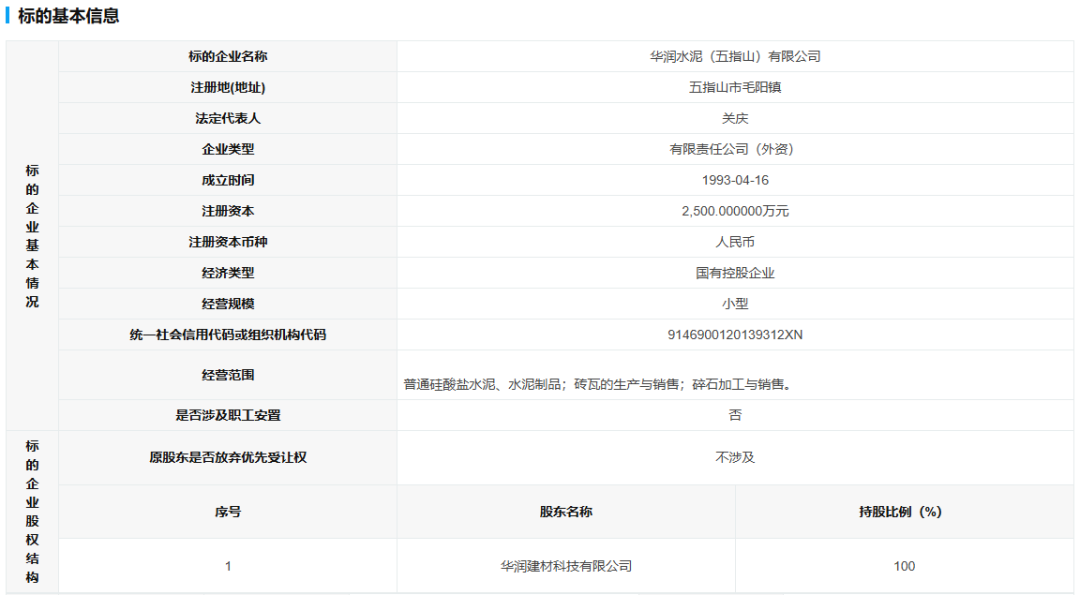Select scale value 小型
The height and width of the screenshot is (595, 1080).
[735, 304]
